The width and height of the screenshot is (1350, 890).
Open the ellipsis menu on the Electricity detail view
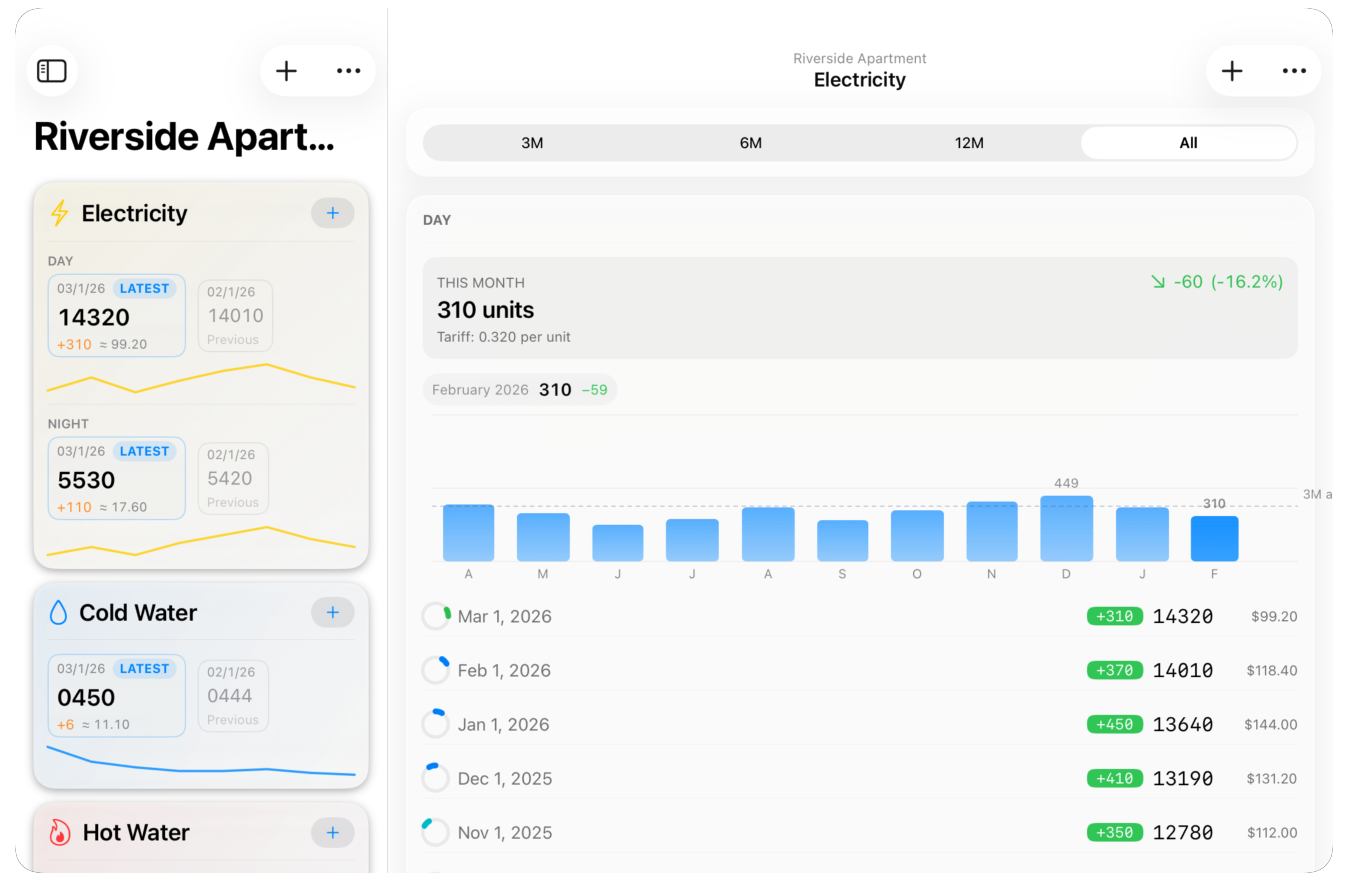[1294, 70]
